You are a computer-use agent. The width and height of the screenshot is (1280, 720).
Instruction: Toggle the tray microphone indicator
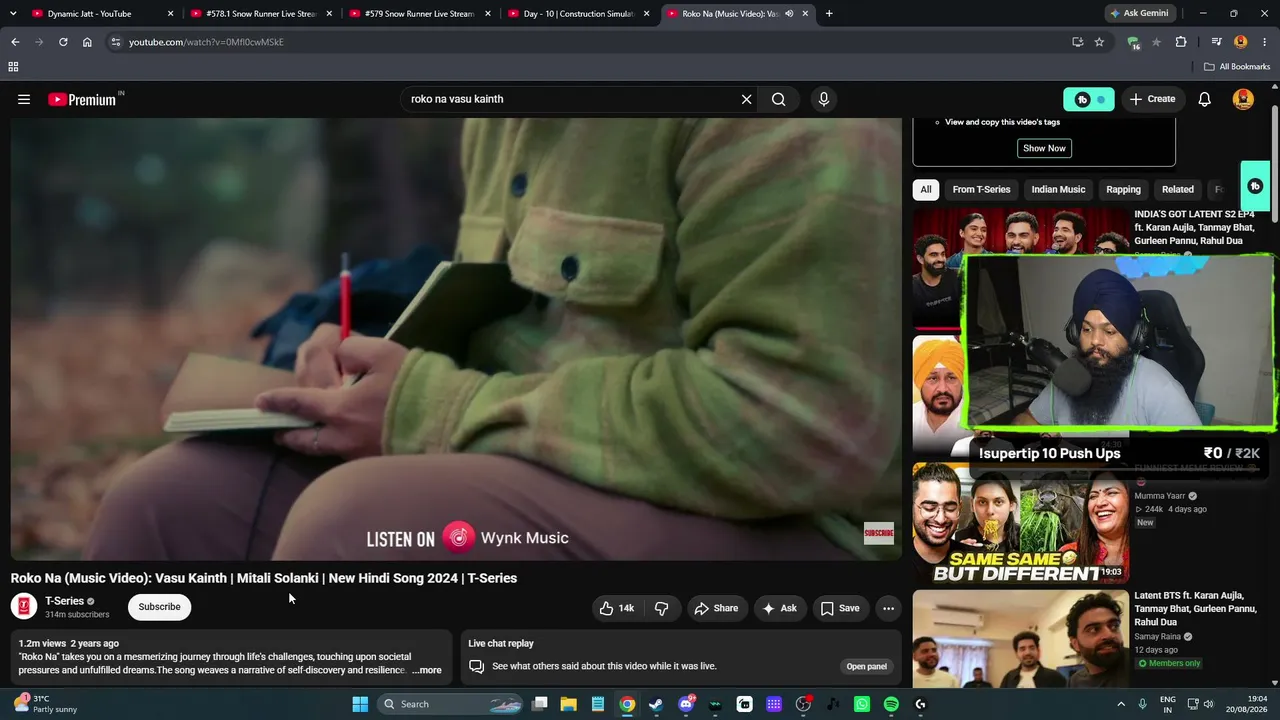click(x=1142, y=704)
